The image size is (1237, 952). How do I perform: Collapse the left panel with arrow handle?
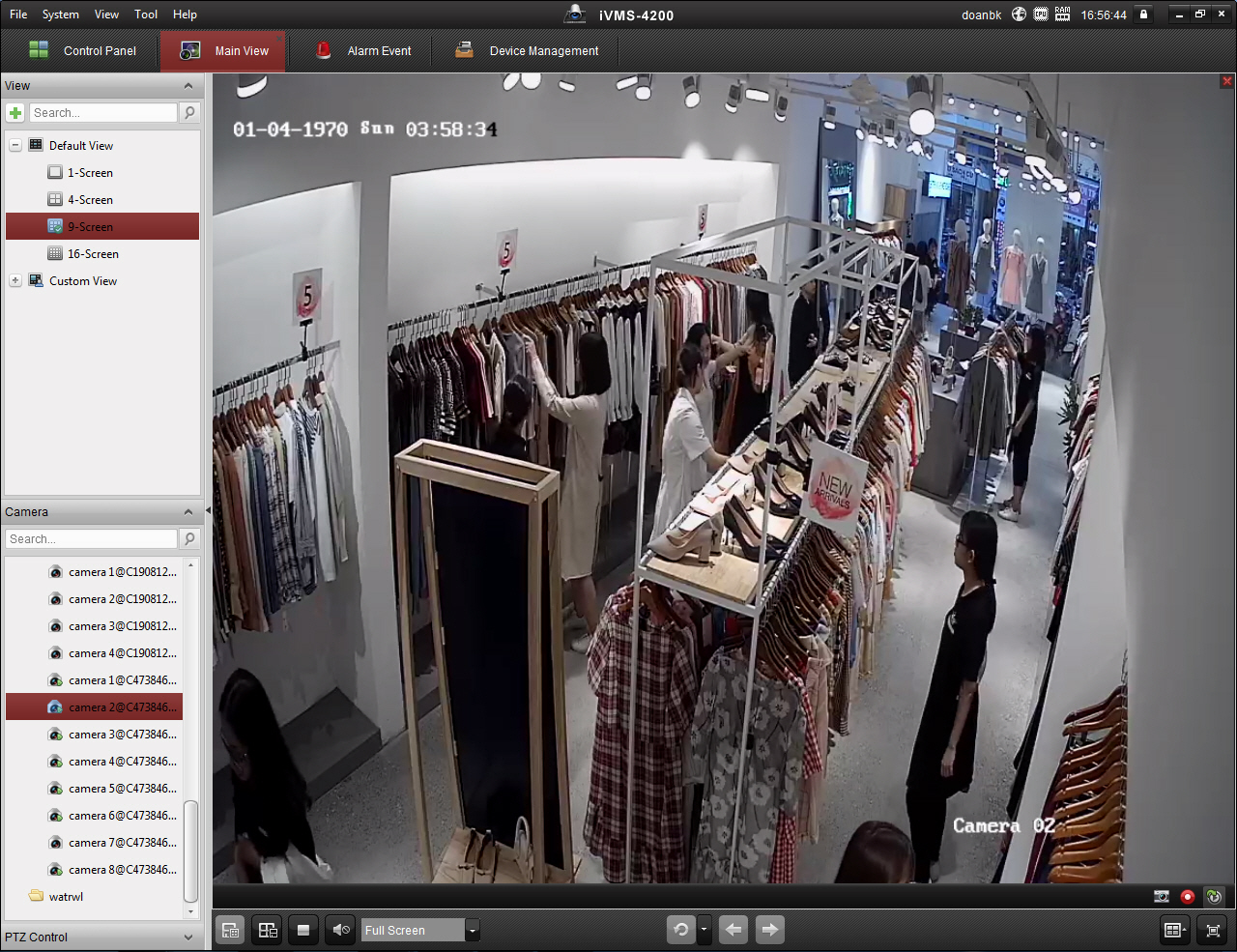tap(208, 511)
